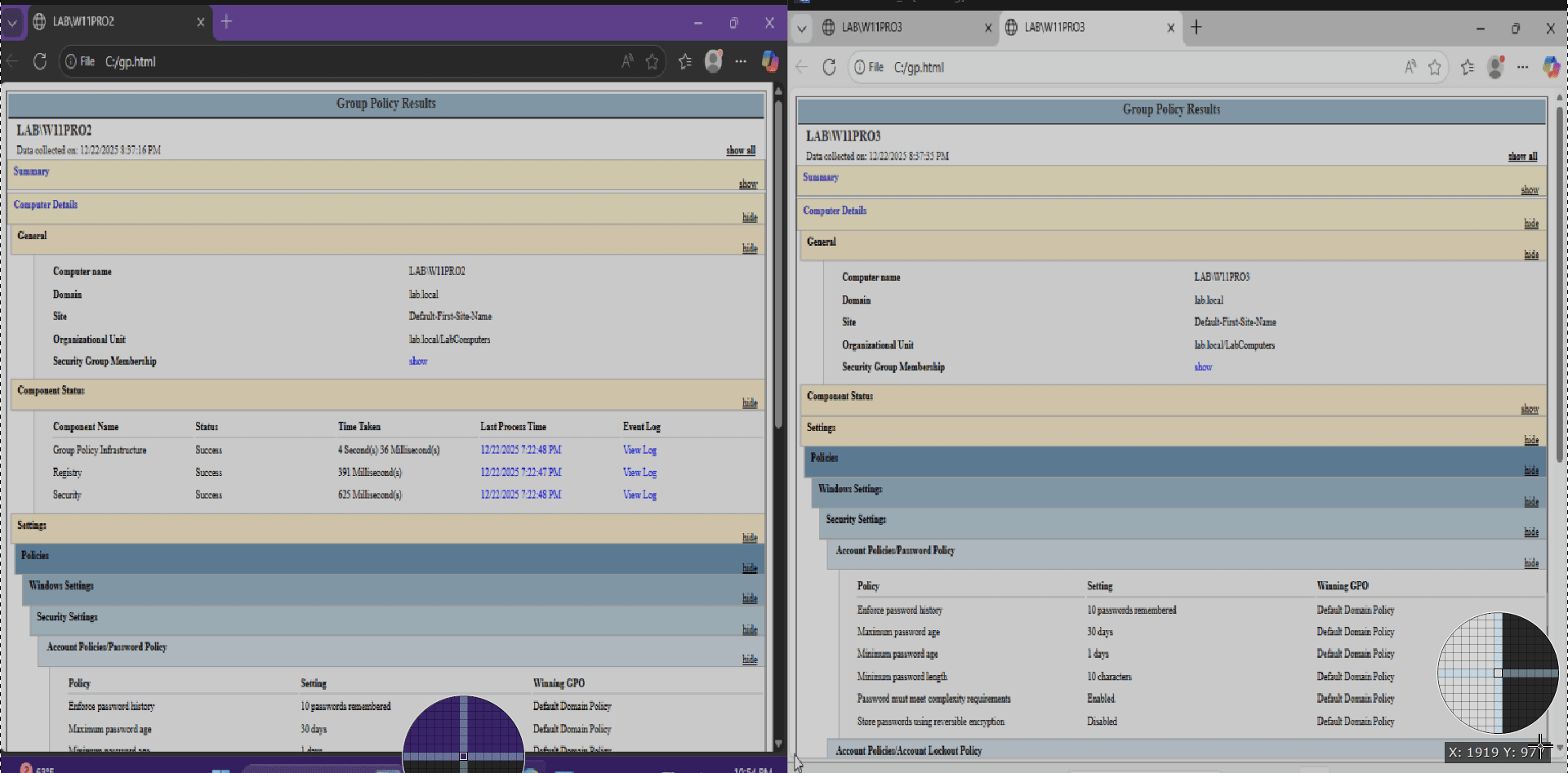Expand the Summary section in LAB\W11PRO2 report

pos(748,184)
